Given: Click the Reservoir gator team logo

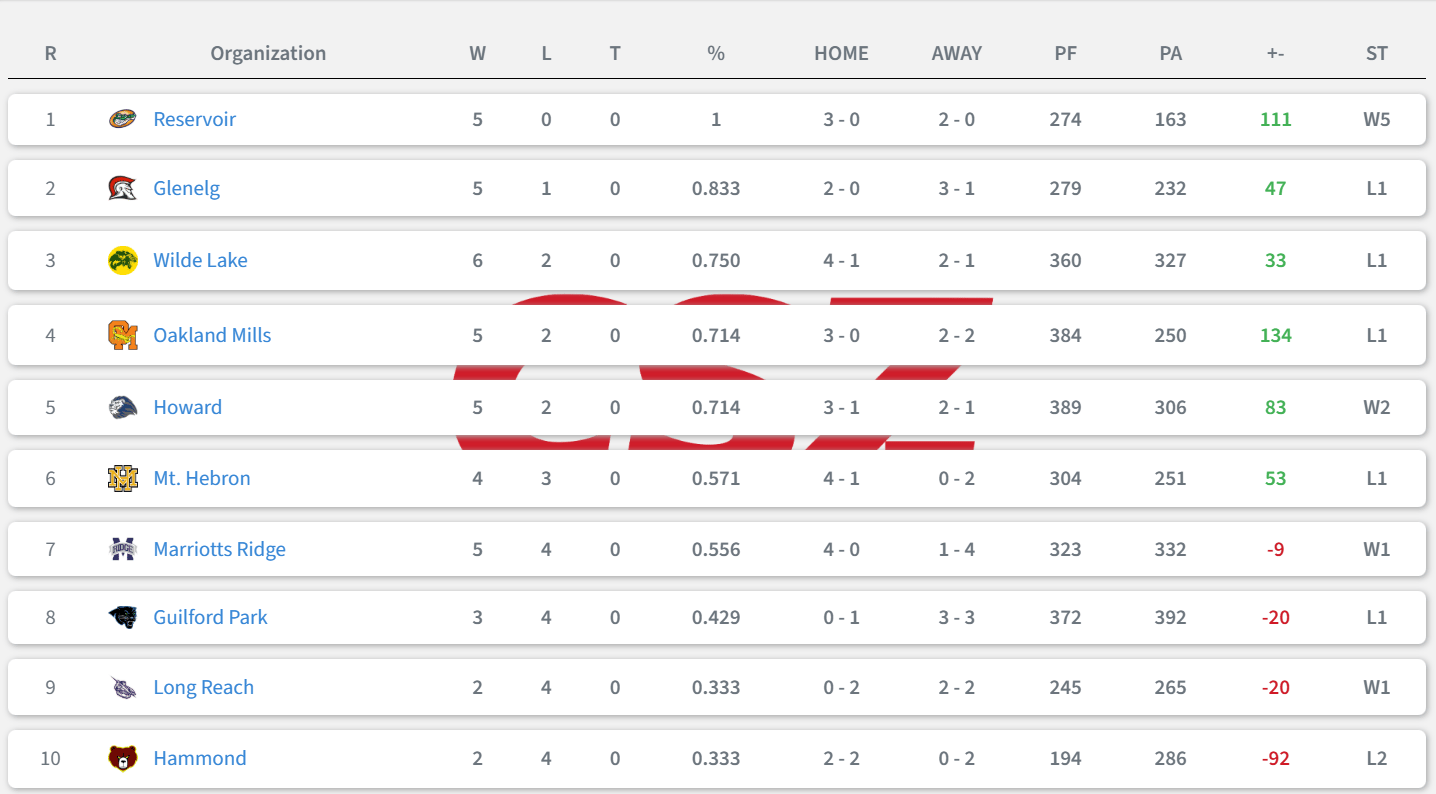Looking at the screenshot, I should pyautogui.click(x=122, y=119).
